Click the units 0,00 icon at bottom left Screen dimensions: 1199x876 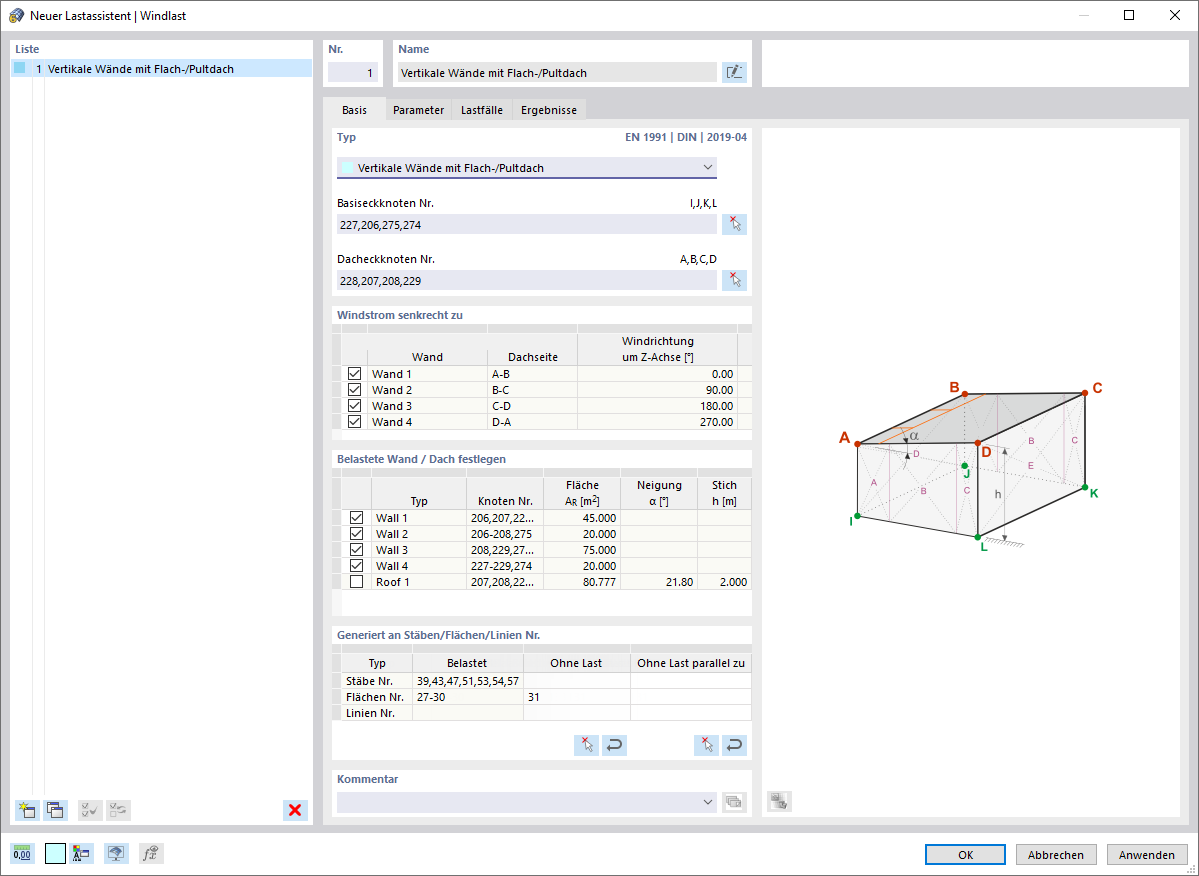click(x=23, y=854)
